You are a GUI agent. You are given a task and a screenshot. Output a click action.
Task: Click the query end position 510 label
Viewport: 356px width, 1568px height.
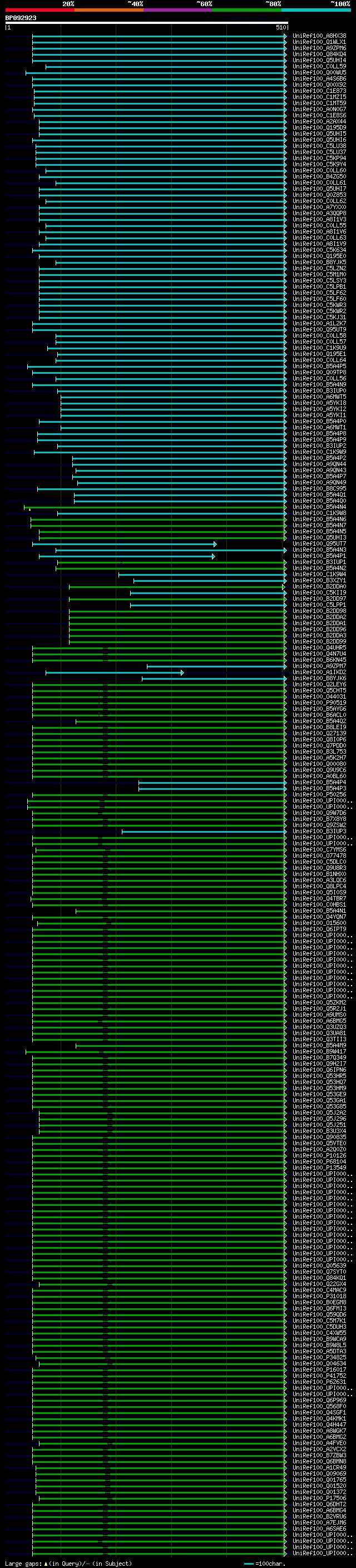pyautogui.click(x=280, y=27)
